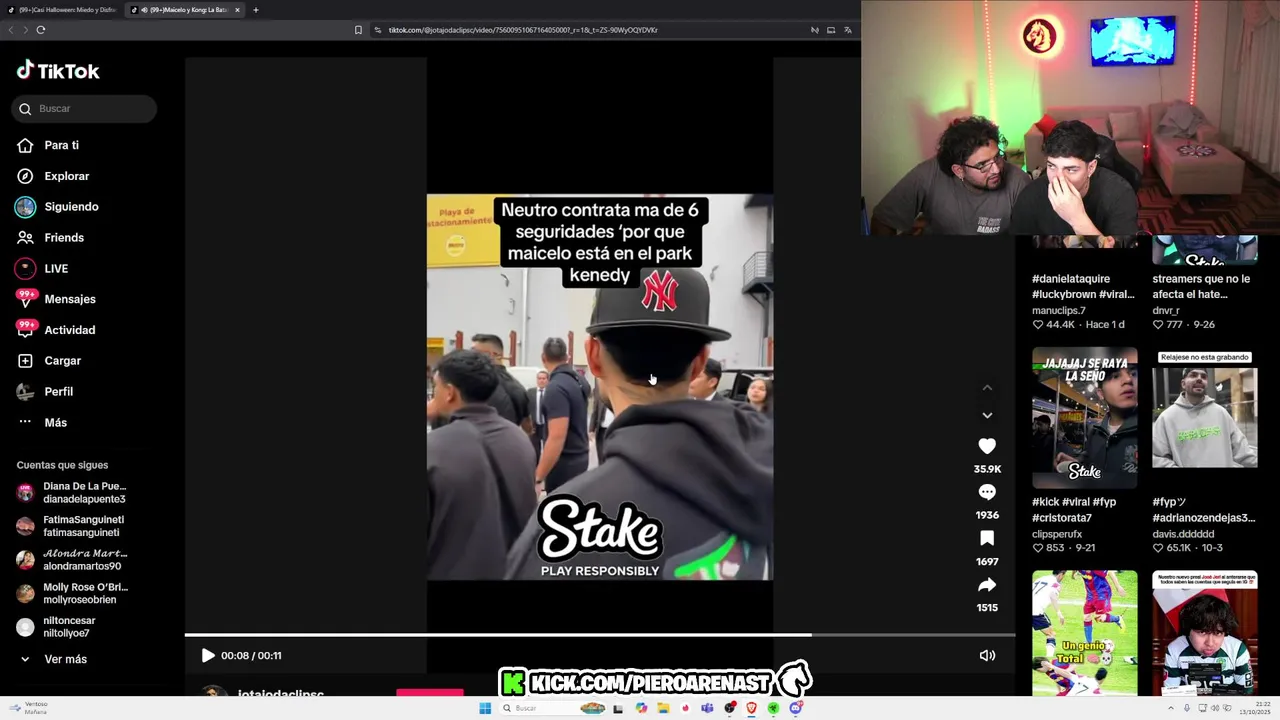This screenshot has height=720, width=1280.
Task: Switch to Casi Halloween browser tab
Action: [x=62, y=10]
